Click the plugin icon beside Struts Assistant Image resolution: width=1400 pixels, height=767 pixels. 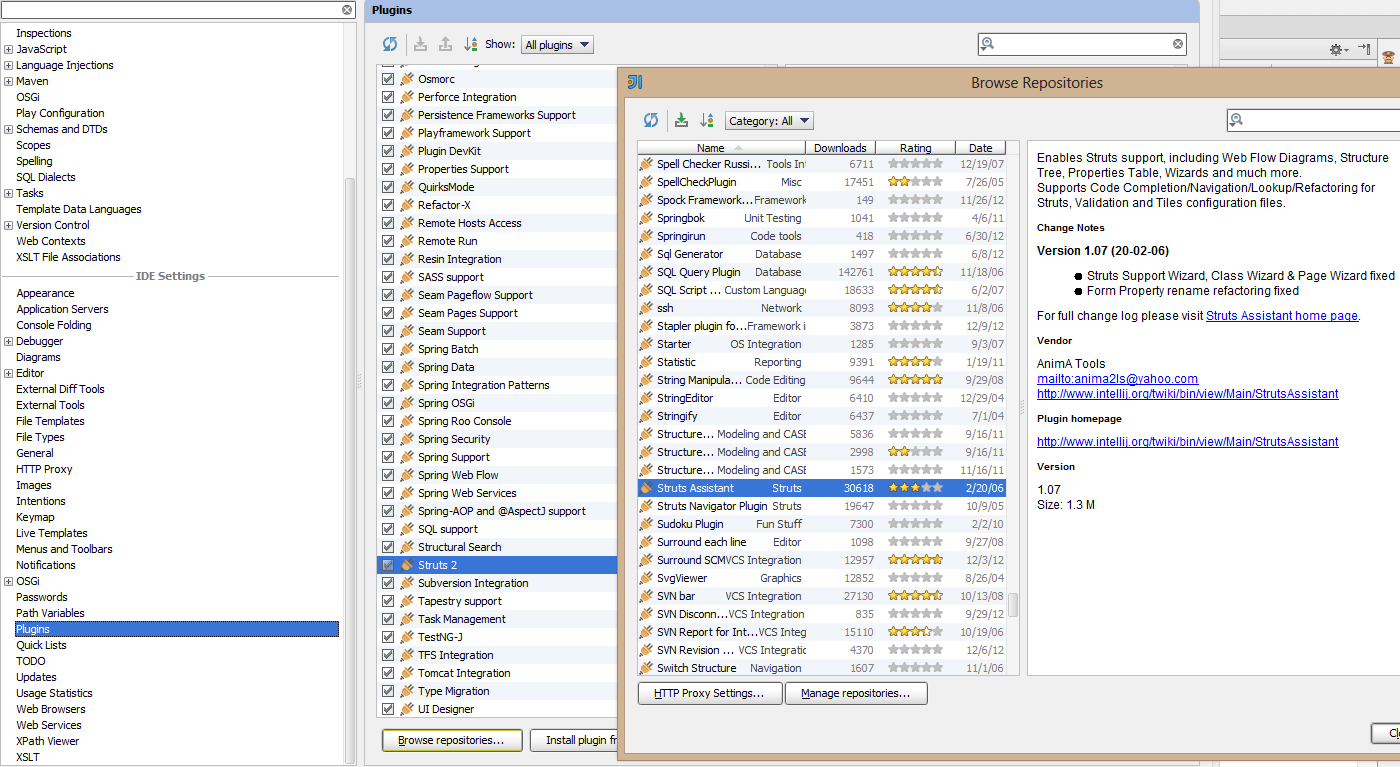[x=646, y=488]
